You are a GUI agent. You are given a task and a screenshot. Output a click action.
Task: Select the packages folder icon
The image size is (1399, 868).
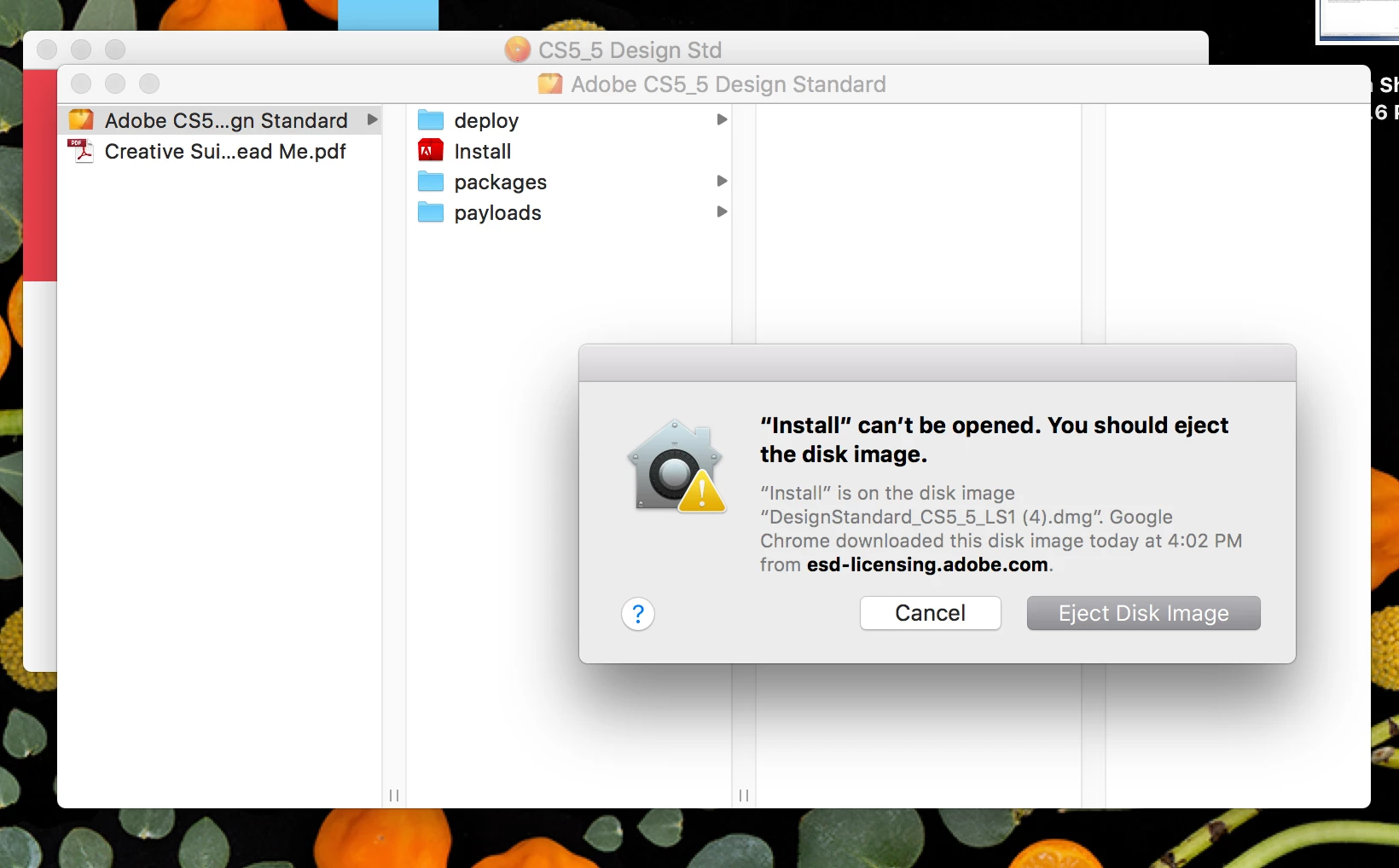[x=431, y=182]
